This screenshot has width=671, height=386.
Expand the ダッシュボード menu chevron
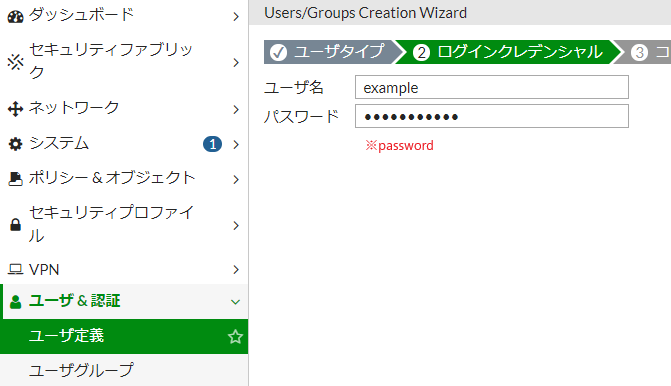236,17
